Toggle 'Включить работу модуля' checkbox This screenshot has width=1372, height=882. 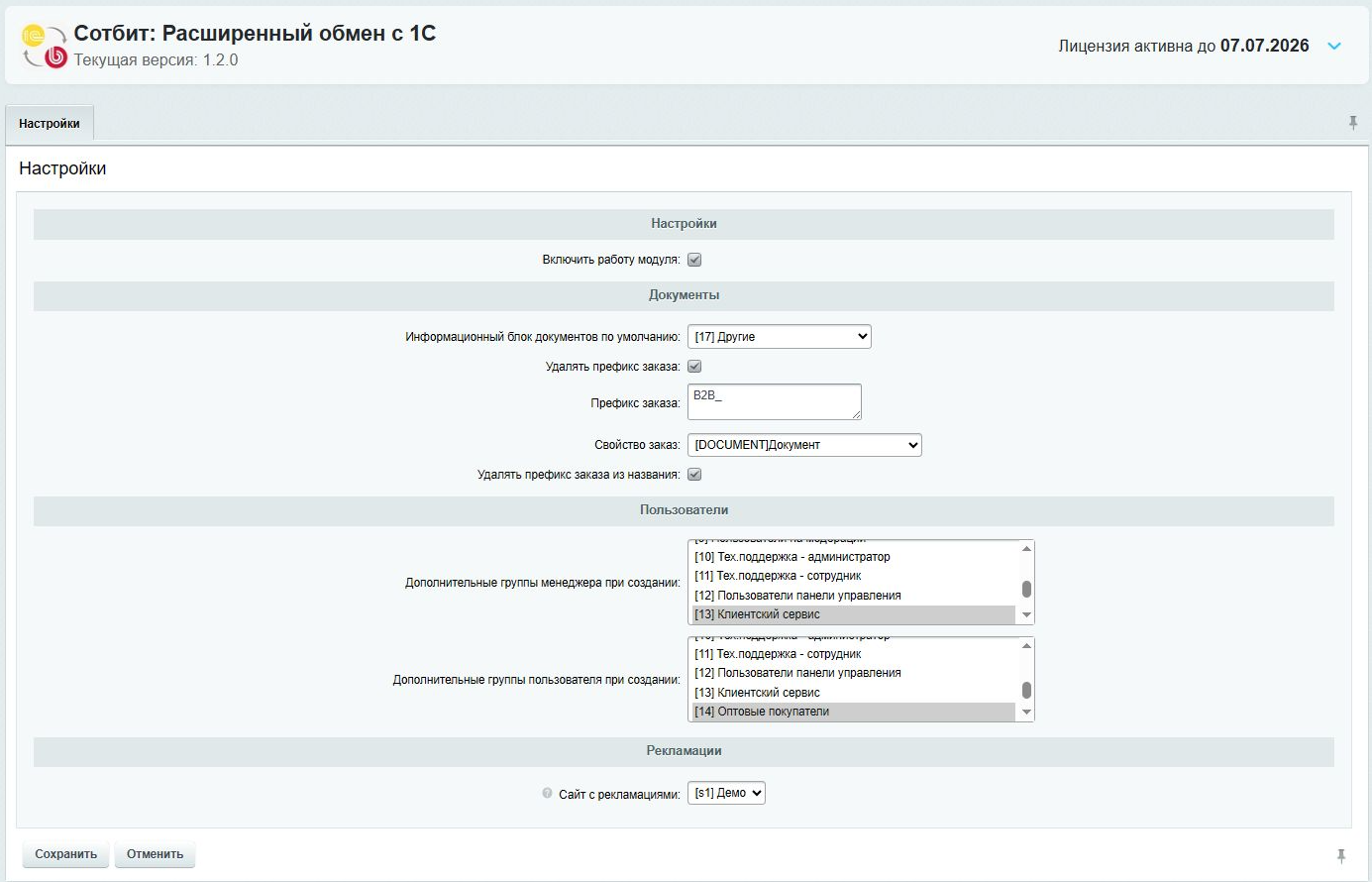694,260
